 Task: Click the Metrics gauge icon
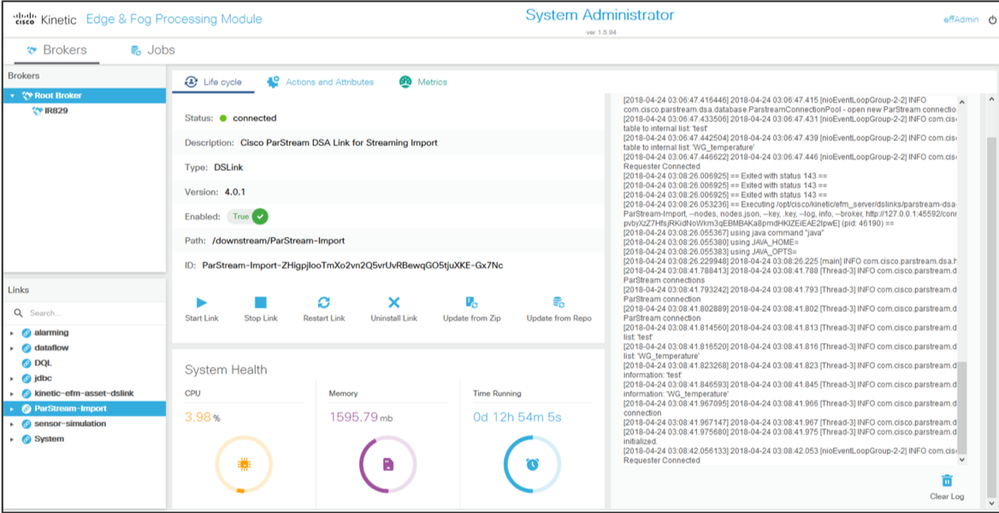(405, 82)
